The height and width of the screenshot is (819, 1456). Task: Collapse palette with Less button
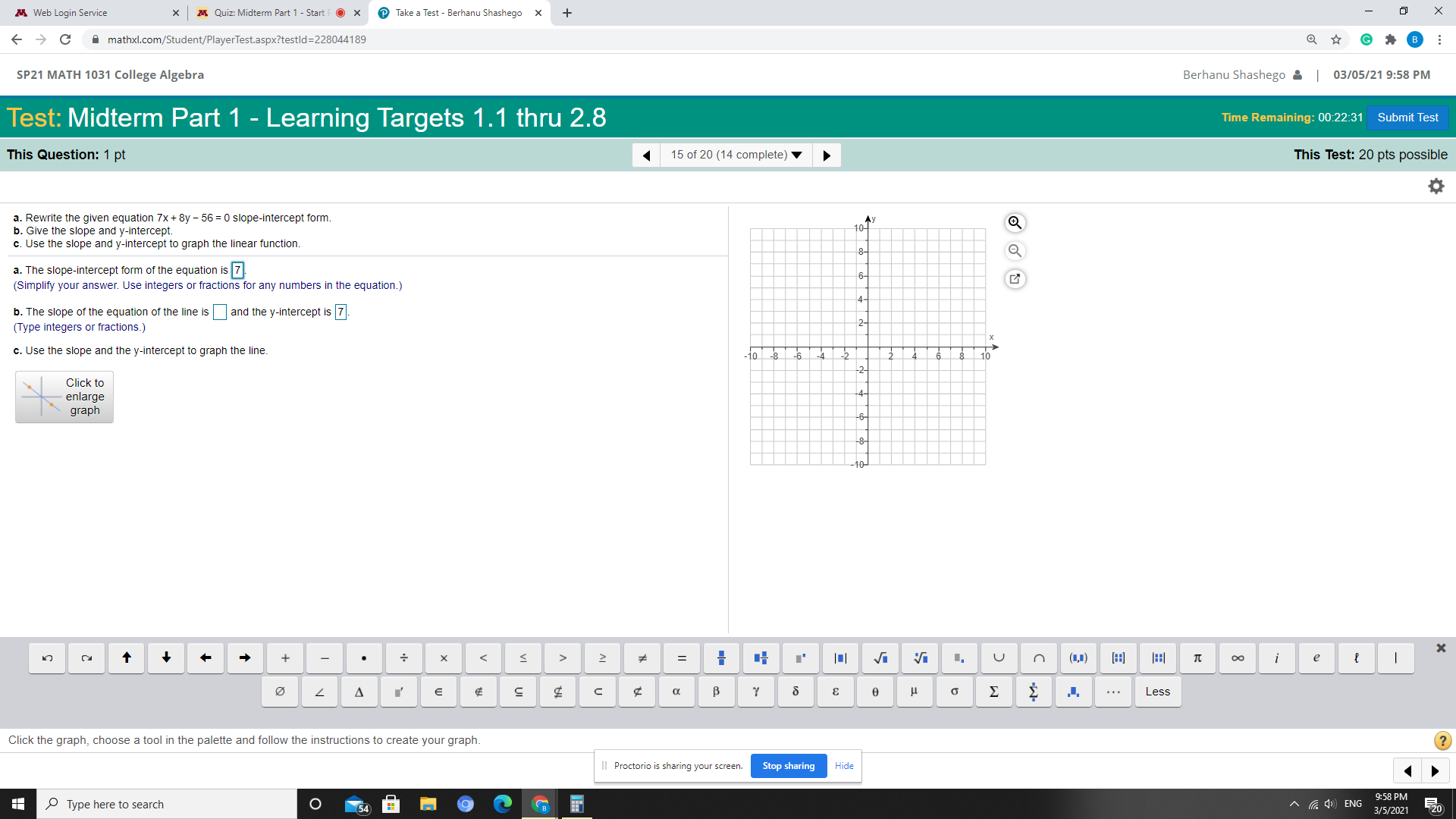pos(1157,692)
